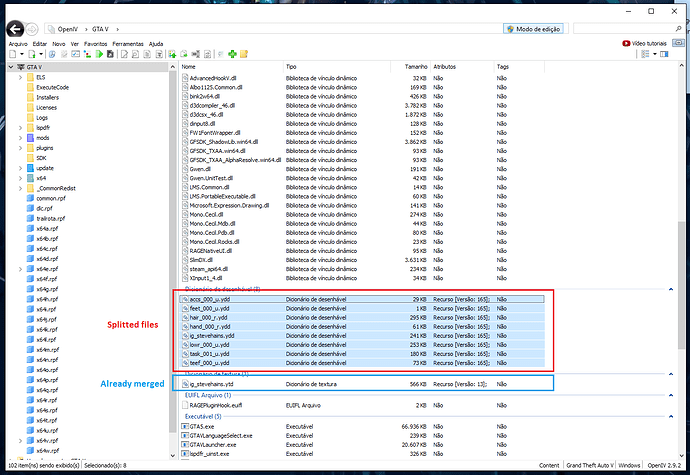Click the YouTube Video tutorials icon
The image size is (690, 475).
pyautogui.click(x=626, y=43)
